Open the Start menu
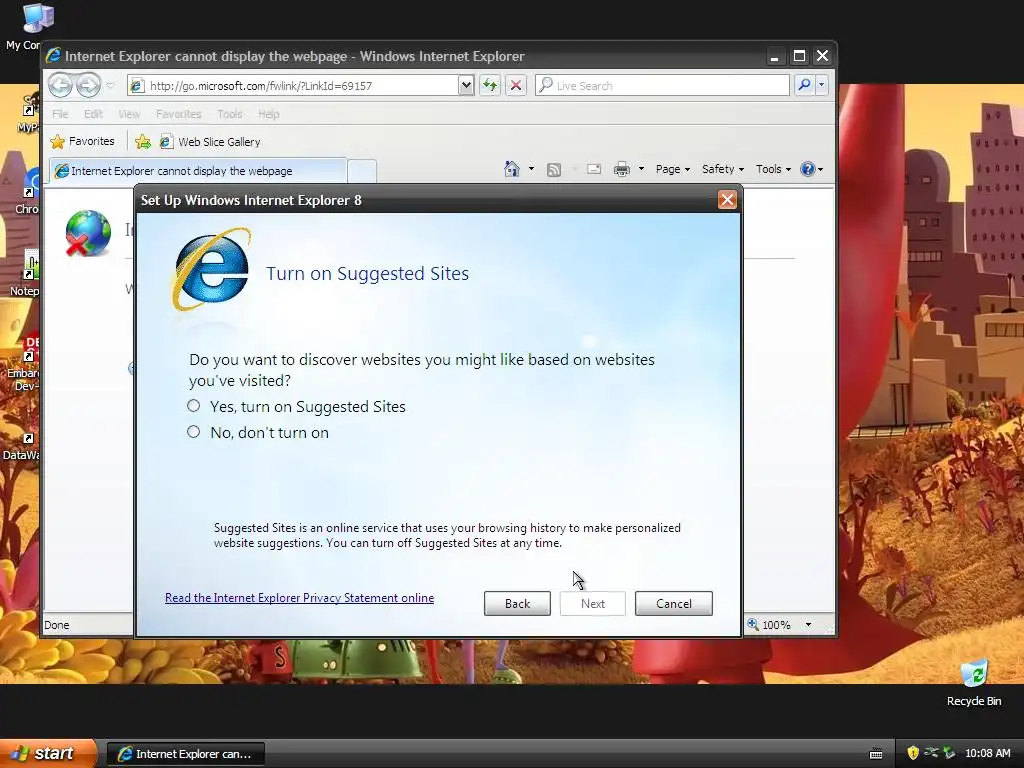 tap(48, 753)
